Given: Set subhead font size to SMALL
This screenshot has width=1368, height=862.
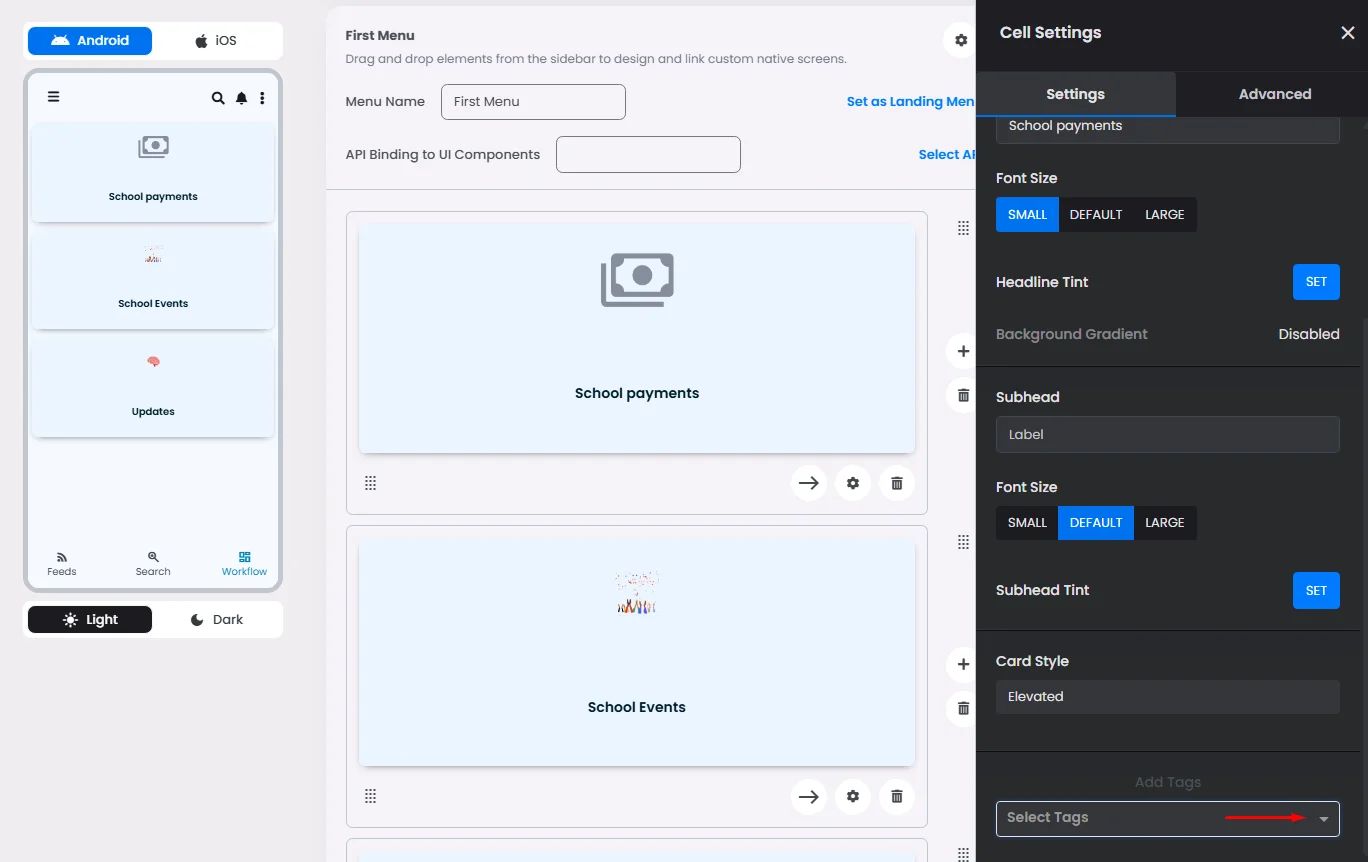Looking at the screenshot, I should 1027,523.
